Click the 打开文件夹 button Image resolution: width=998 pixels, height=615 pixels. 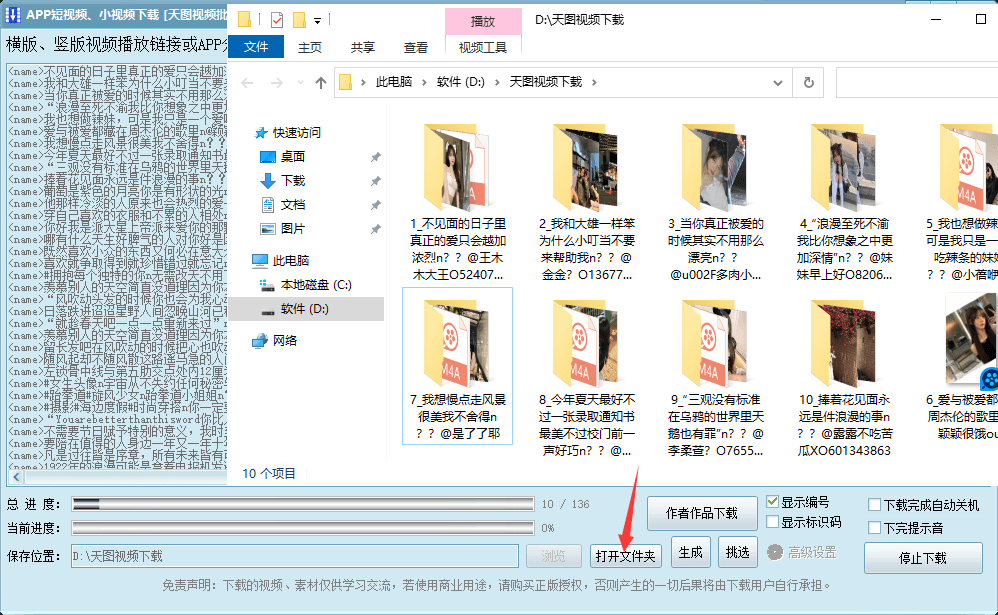(626, 556)
